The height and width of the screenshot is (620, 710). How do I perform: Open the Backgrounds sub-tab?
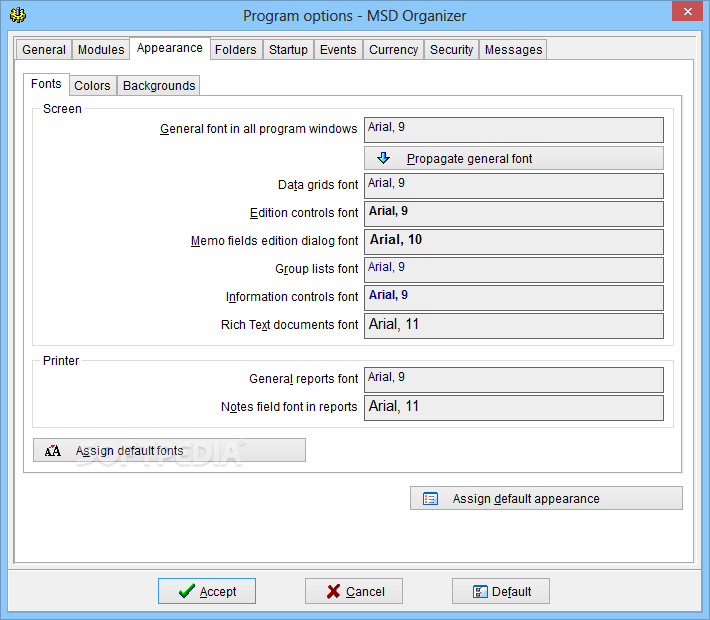[159, 86]
